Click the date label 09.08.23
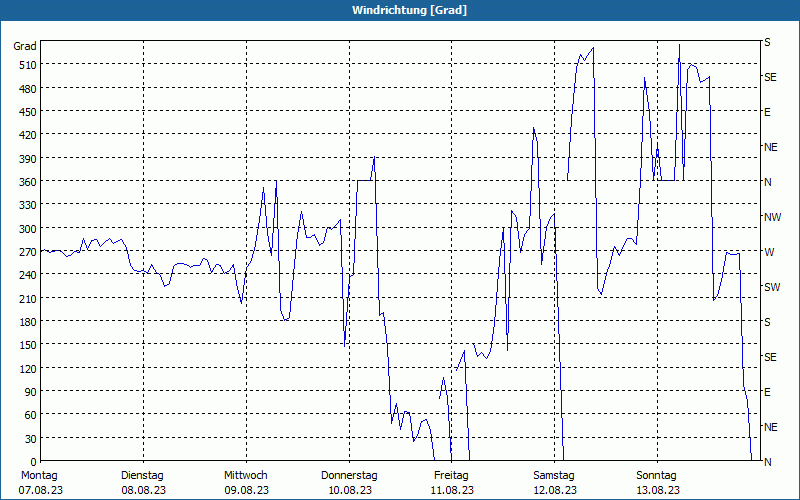 coord(246,490)
